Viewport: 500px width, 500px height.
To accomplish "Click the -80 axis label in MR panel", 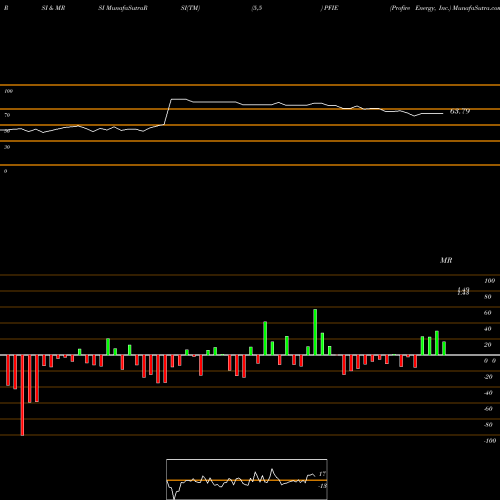I will [x=488, y=425].
